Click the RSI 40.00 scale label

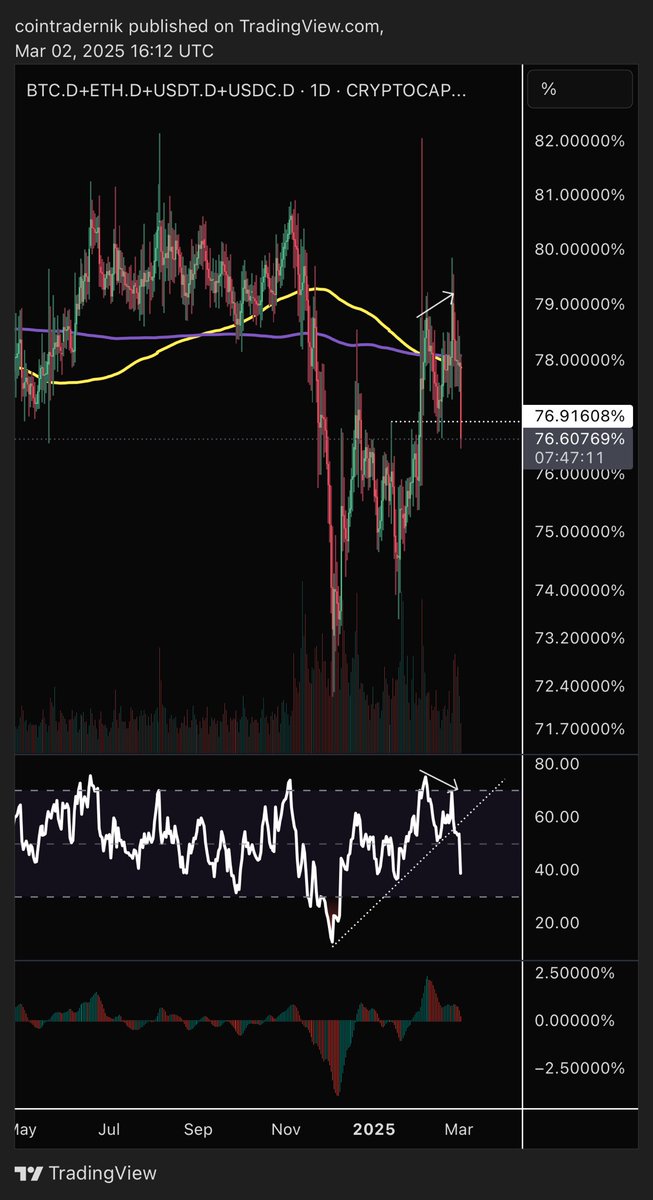(x=558, y=870)
